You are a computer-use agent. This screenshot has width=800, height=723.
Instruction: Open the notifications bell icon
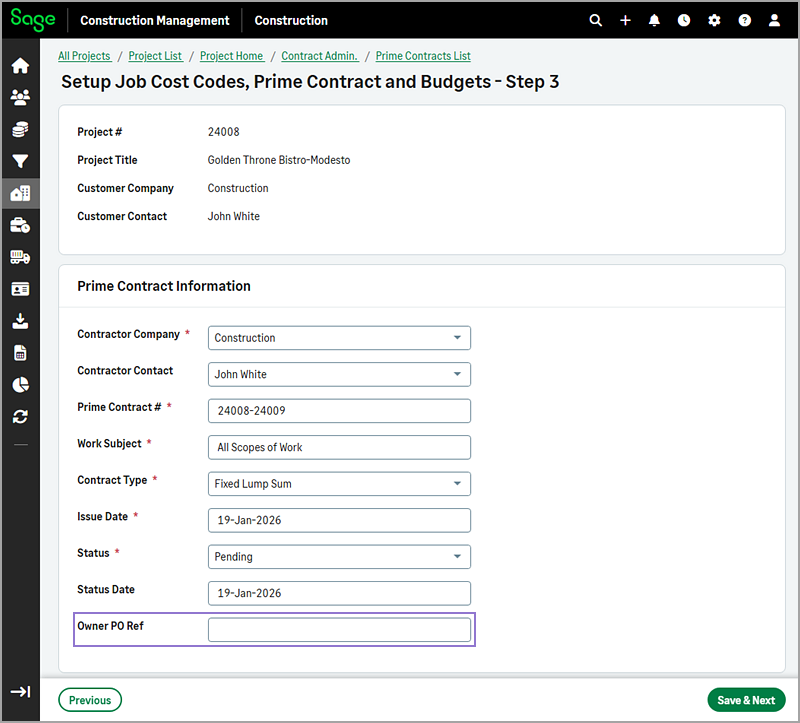point(654,20)
